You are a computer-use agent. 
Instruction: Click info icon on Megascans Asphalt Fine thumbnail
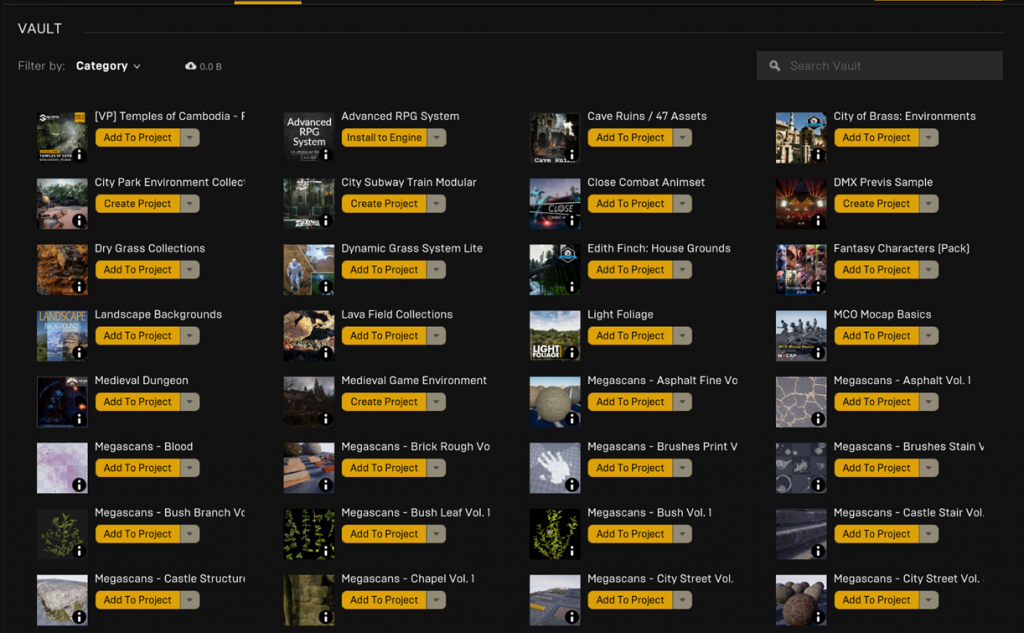pos(571,419)
